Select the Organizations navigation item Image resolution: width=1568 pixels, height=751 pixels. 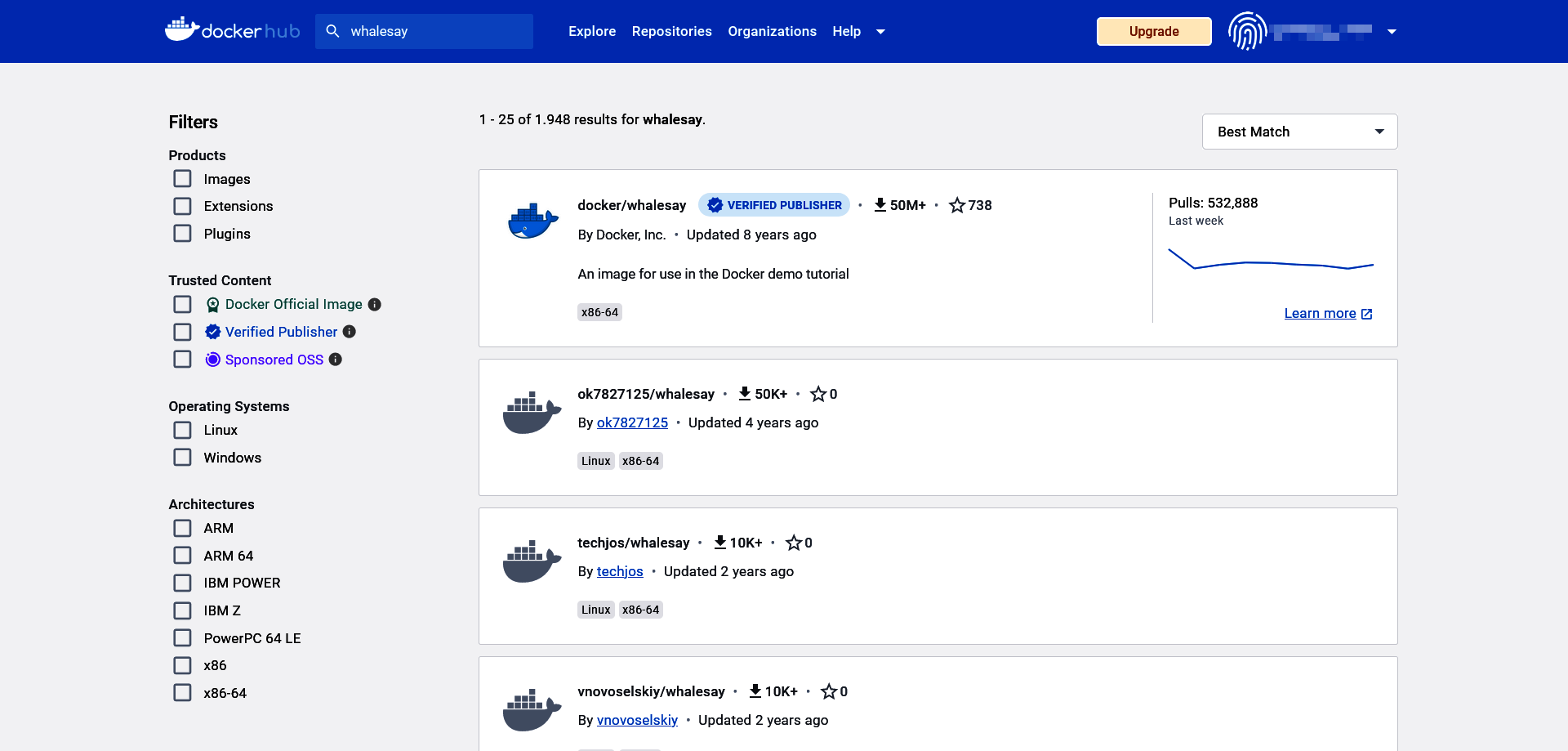tap(772, 31)
